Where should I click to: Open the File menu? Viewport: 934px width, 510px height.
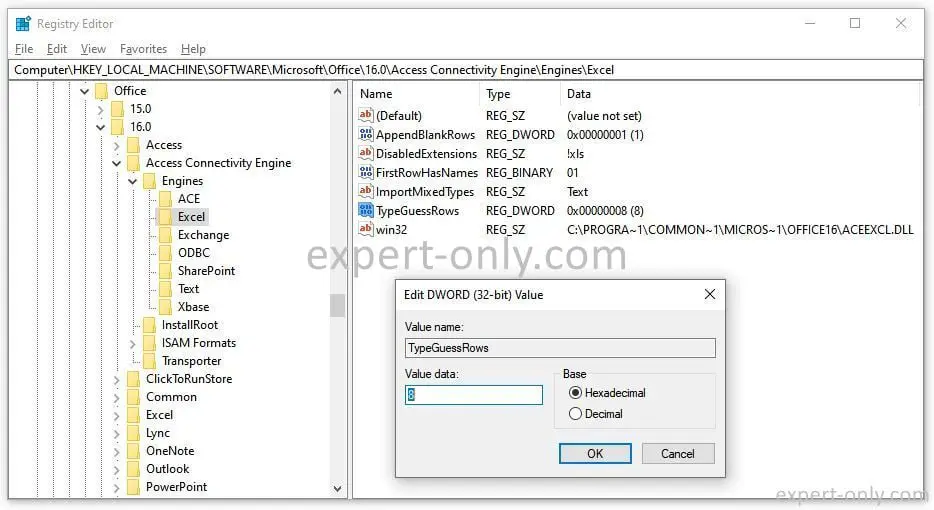[24, 49]
